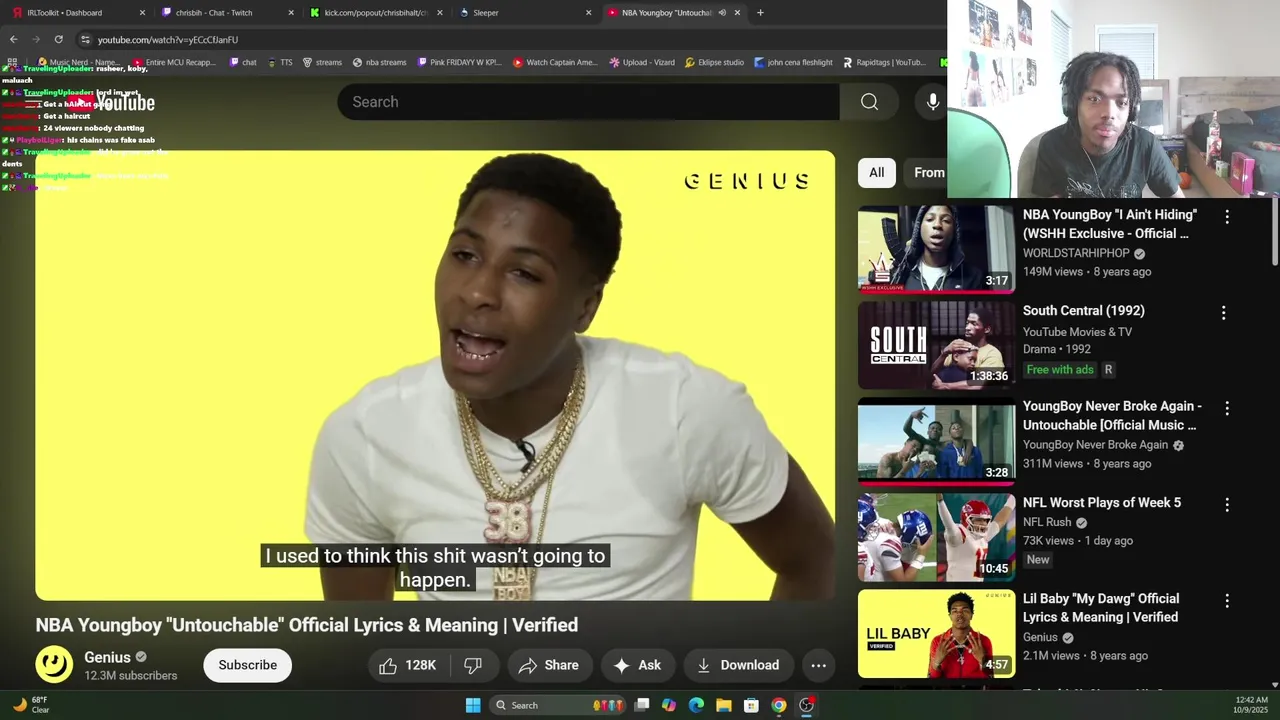Image resolution: width=1280 pixels, height=720 pixels.
Task: Close the Sleeper tab
Action: point(588,13)
